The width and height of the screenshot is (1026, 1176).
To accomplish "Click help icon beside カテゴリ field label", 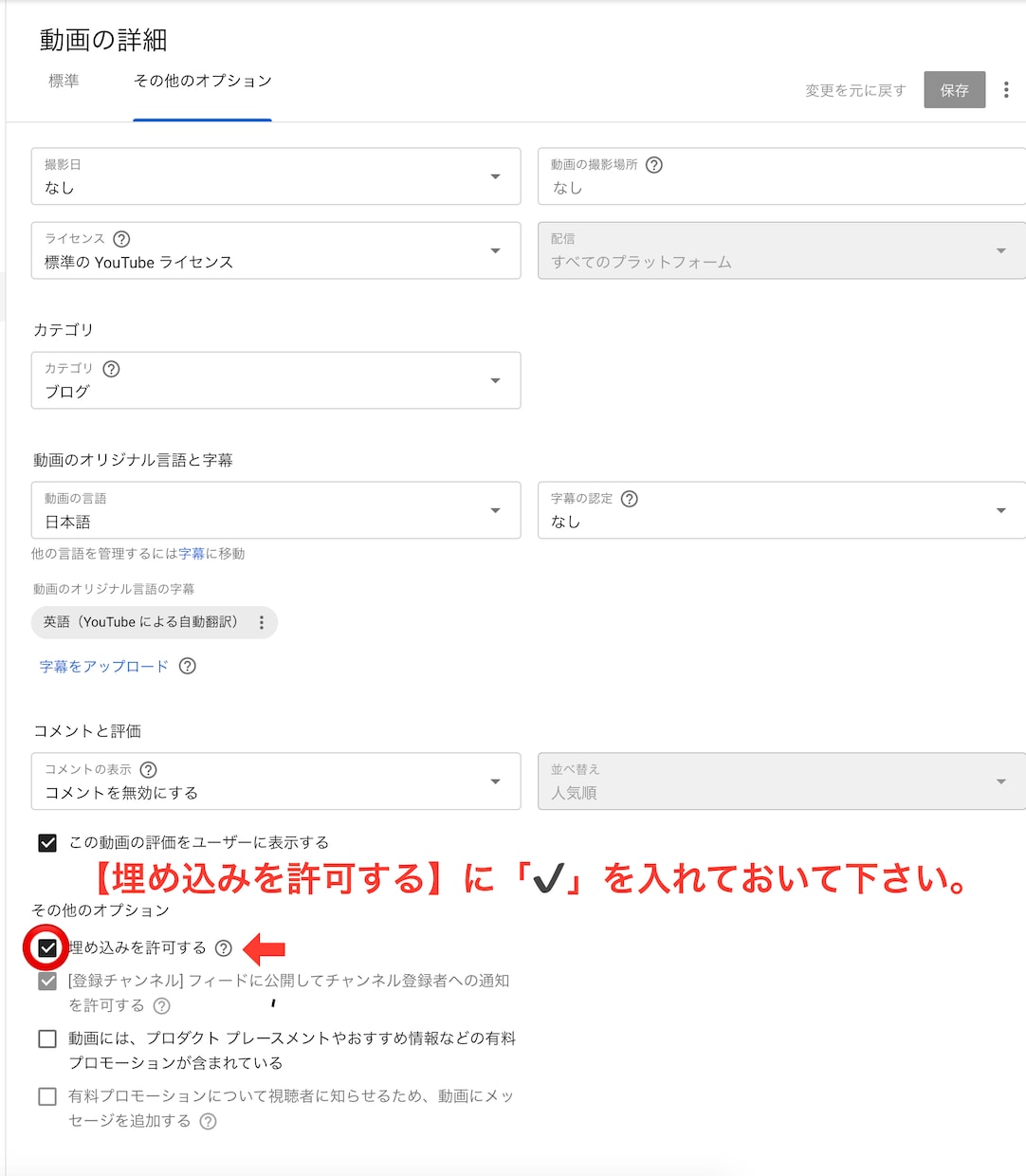I will pyautogui.click(x=111, y=369).
